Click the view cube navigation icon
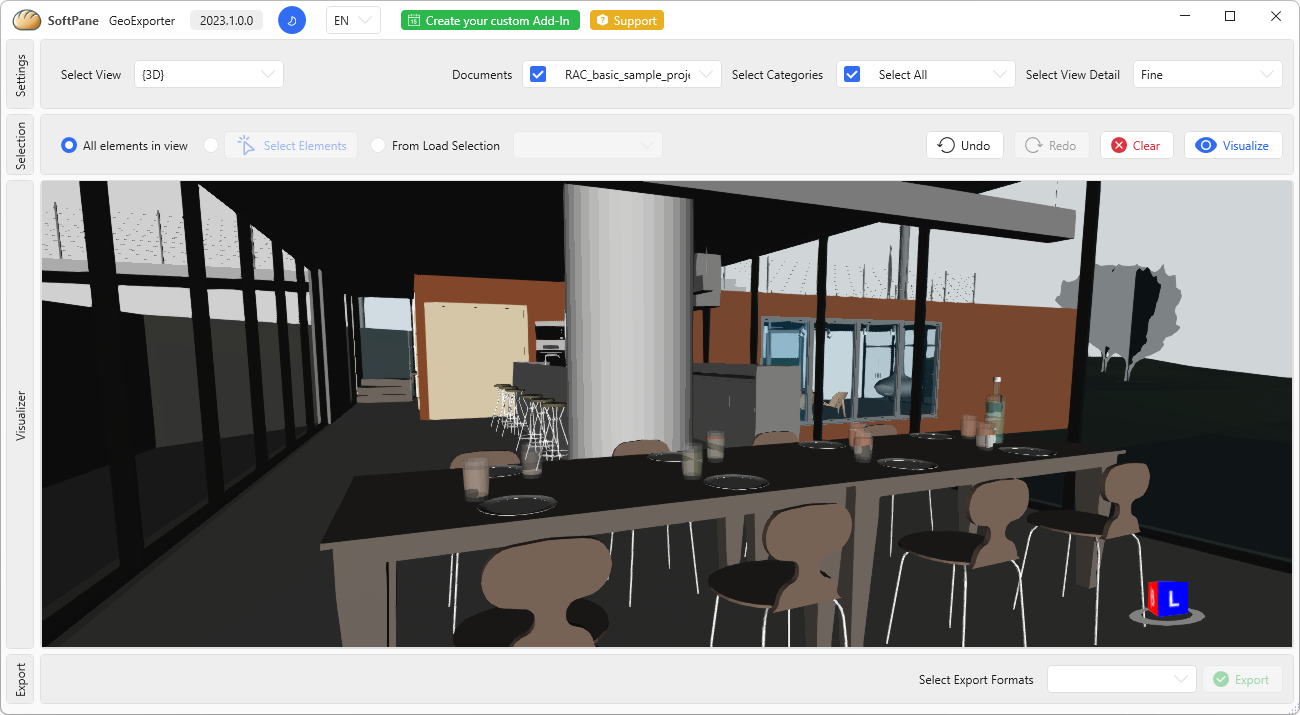Screen dimensions: 1300x715 coord(1166,600)
